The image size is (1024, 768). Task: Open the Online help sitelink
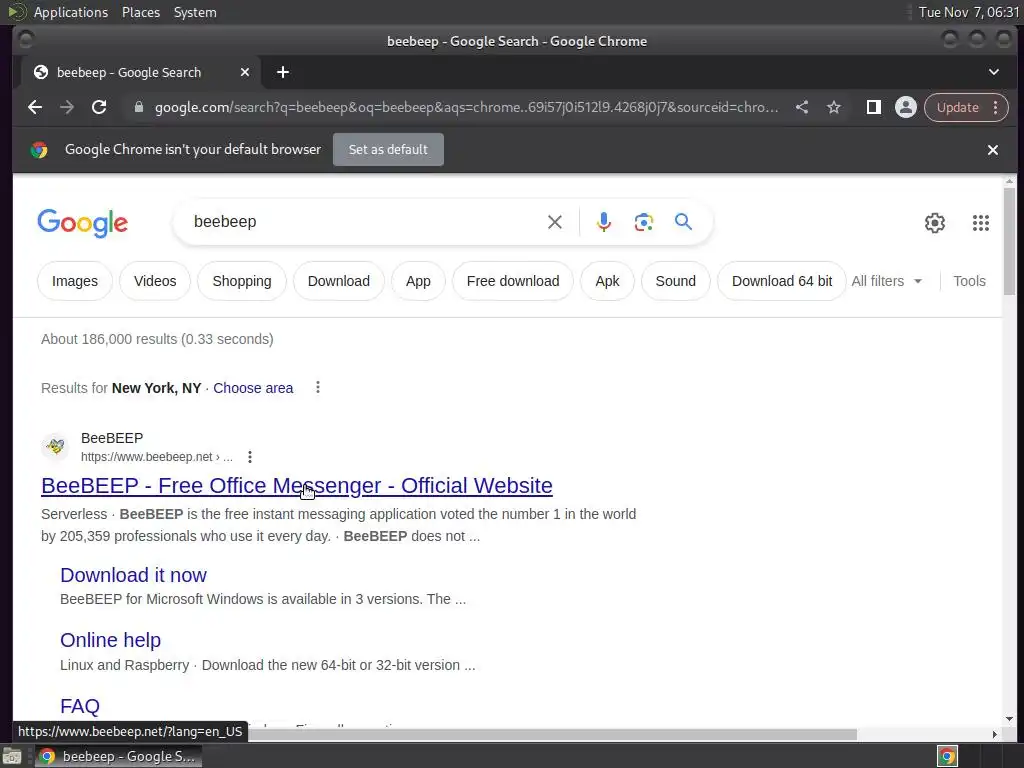[110, 640]
